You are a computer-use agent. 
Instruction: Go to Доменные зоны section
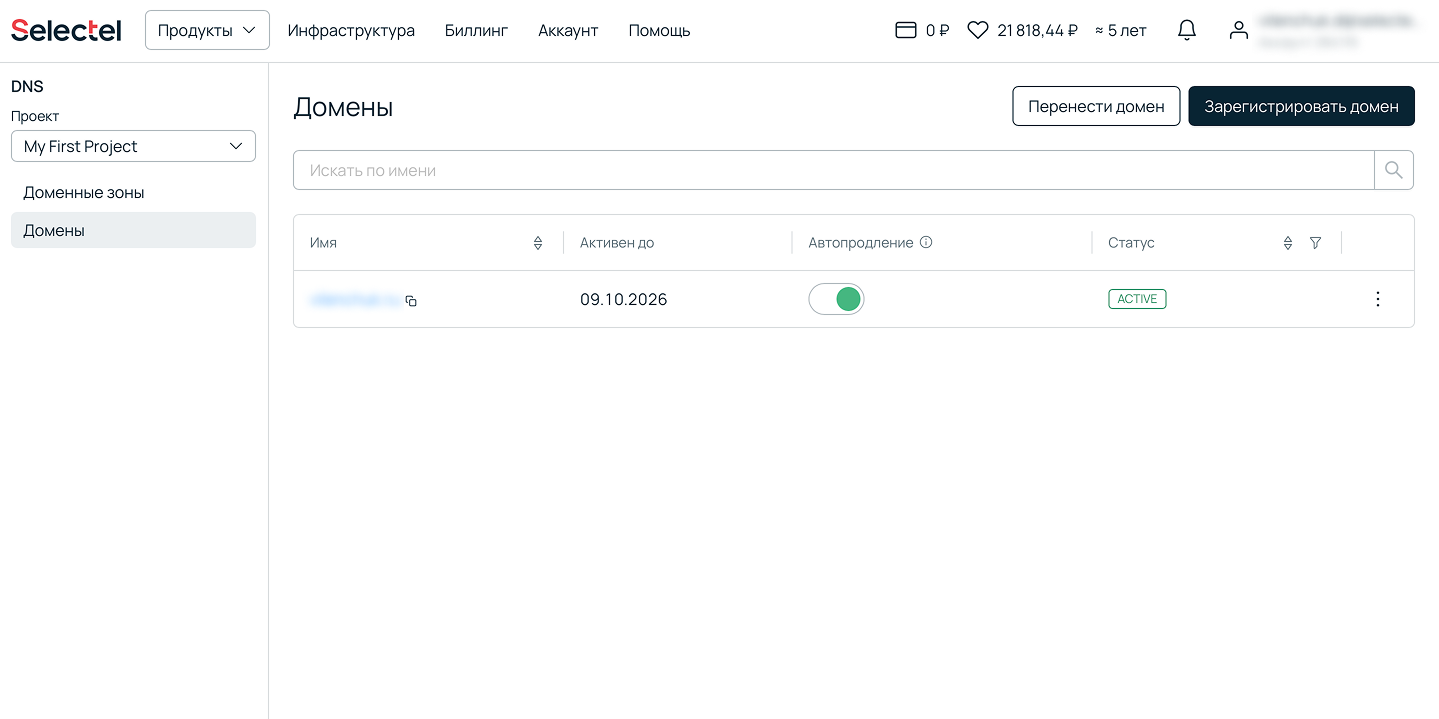pos(84,192)
